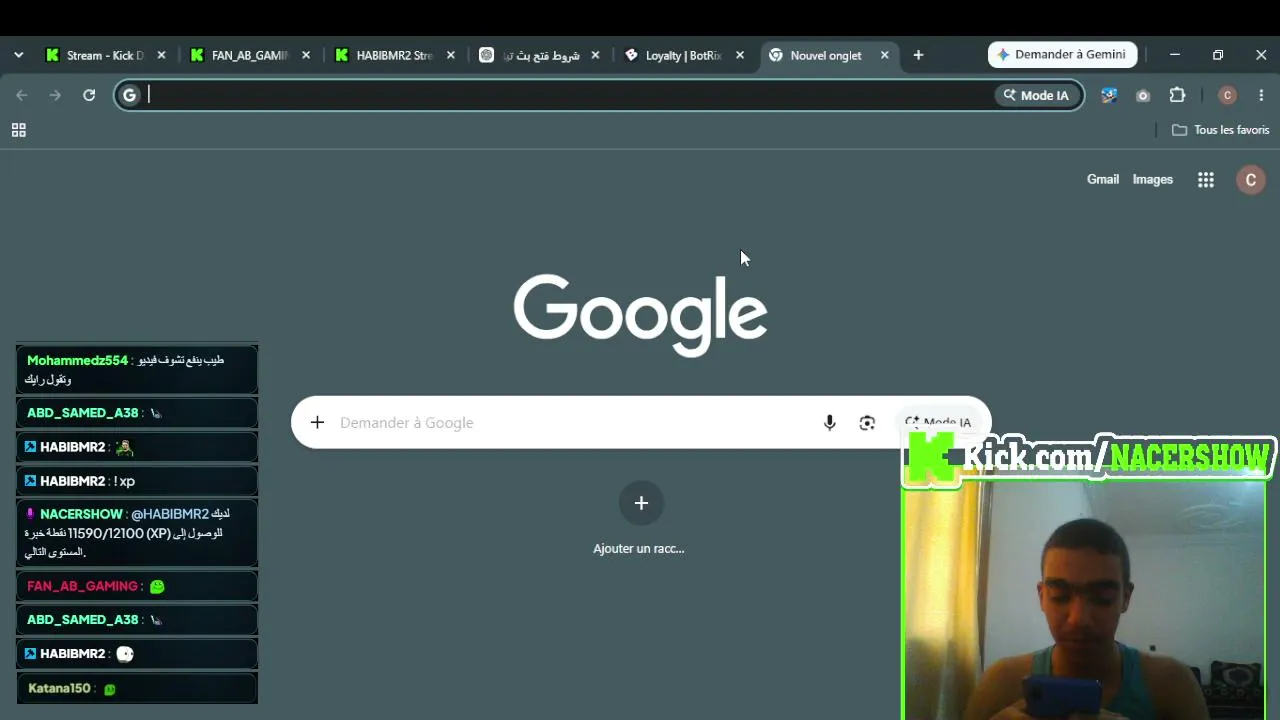Switch to the Stream - Kick tab
The image size is (1280, 720).
tap(105, 55)
